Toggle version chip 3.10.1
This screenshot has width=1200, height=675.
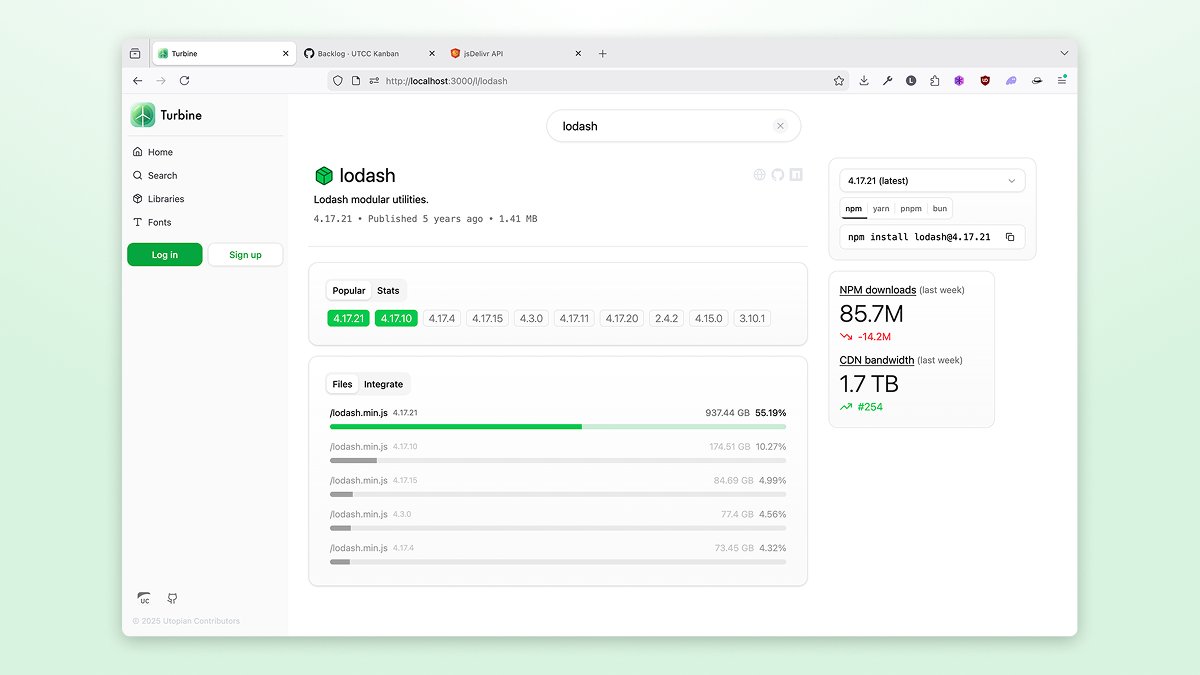tap(752, 319)
